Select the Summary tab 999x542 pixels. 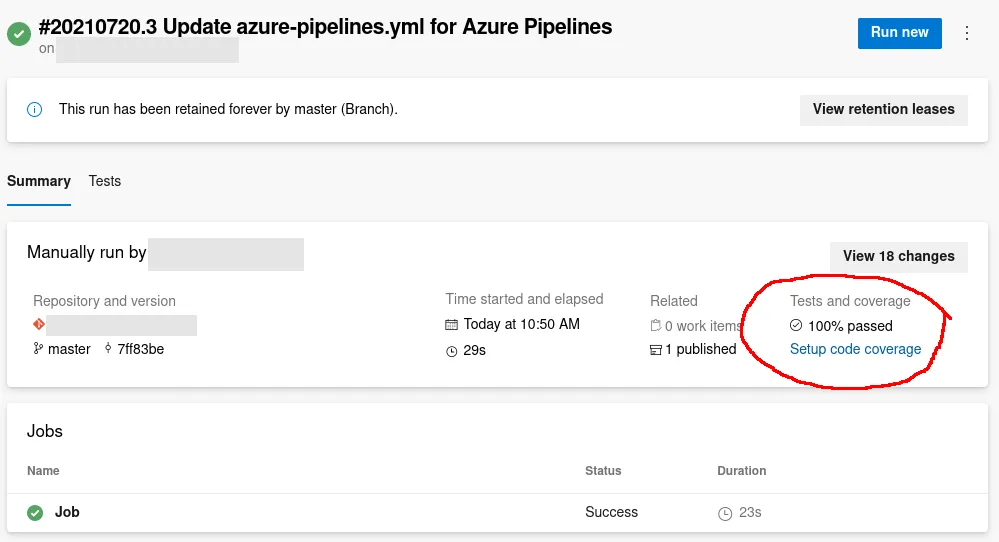[x=39, y=181]
